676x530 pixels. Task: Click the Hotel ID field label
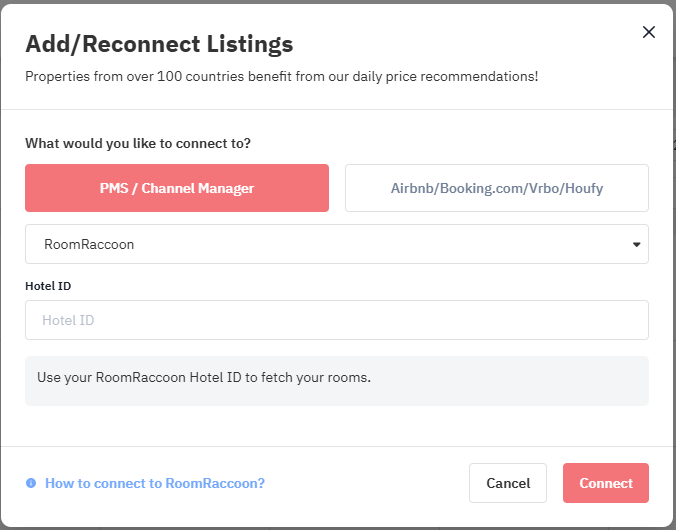coord(48,286)
